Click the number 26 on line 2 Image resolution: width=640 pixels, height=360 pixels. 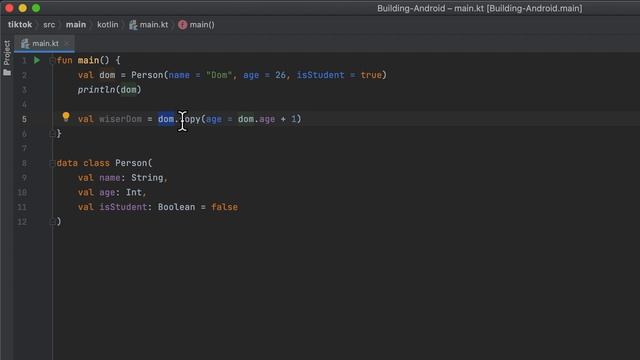tap(280, 75)
